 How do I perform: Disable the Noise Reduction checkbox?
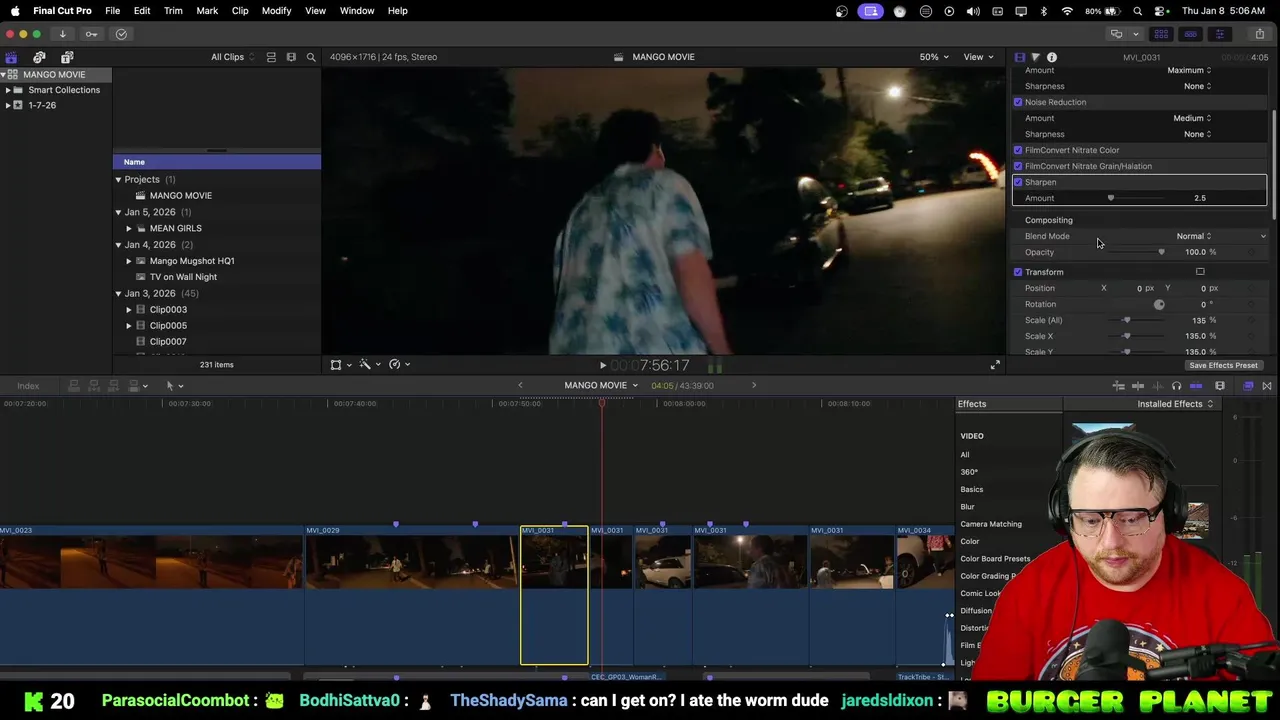[x=1018, y=102]
